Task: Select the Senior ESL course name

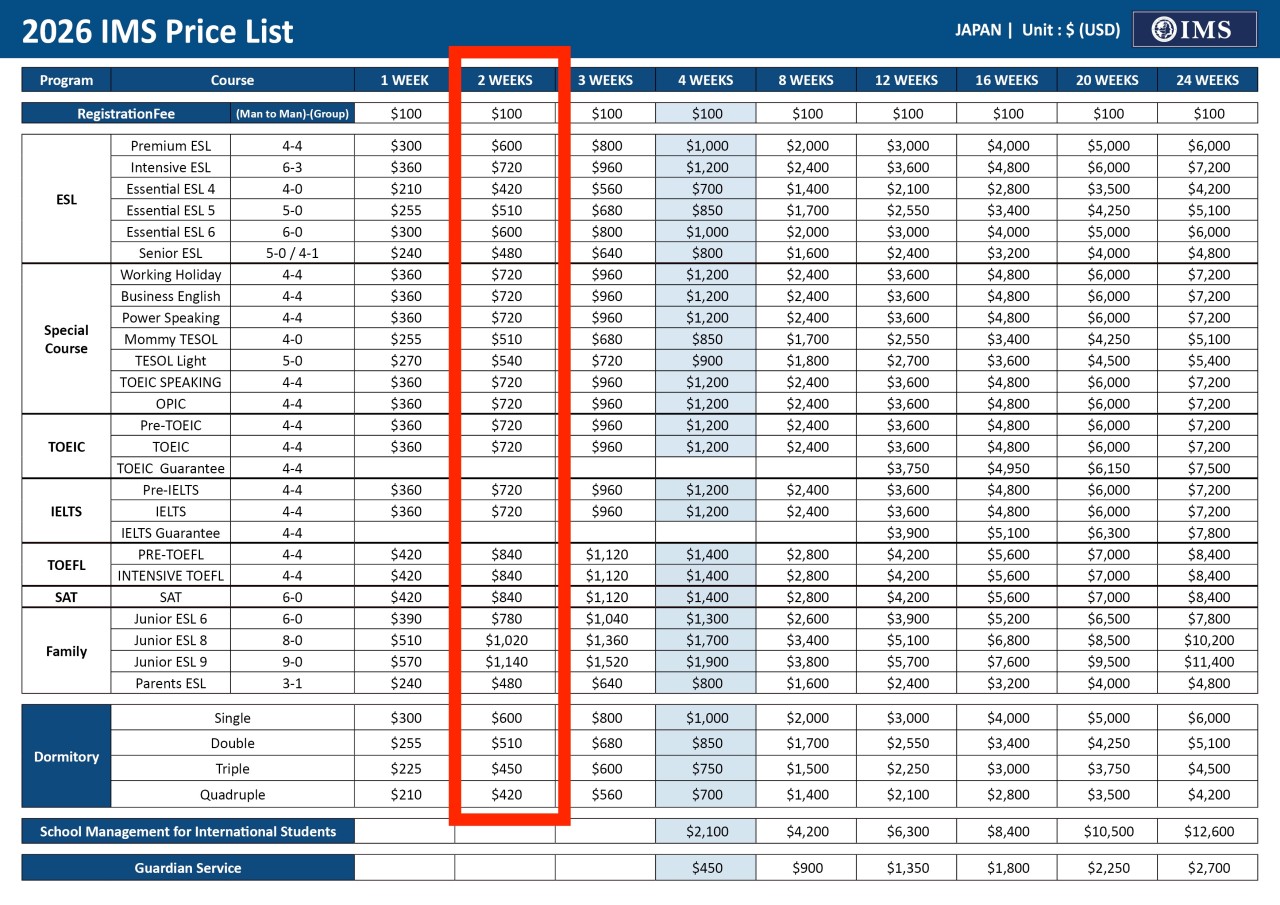Action: pos(172,253)
